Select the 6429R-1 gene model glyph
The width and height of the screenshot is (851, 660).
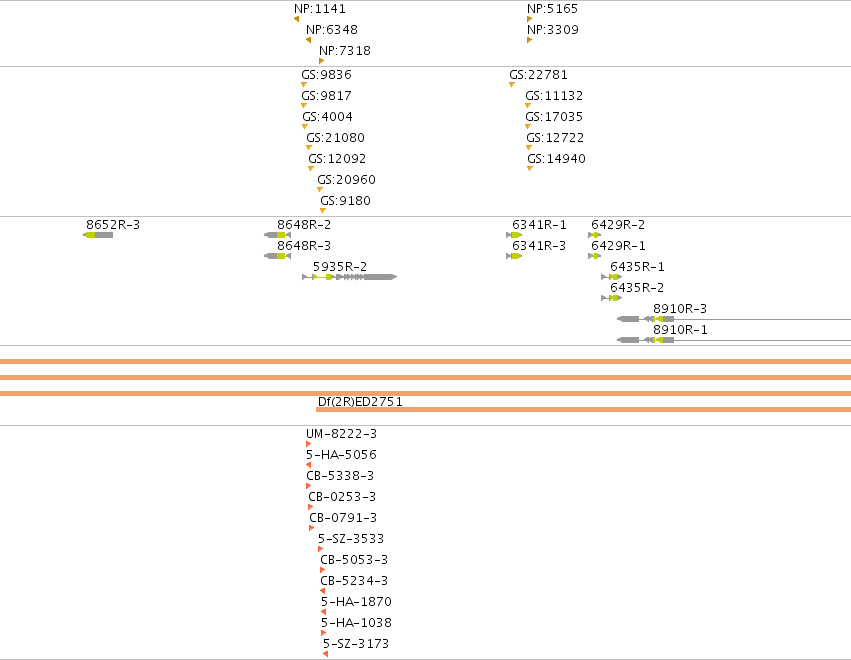[594, 256]
